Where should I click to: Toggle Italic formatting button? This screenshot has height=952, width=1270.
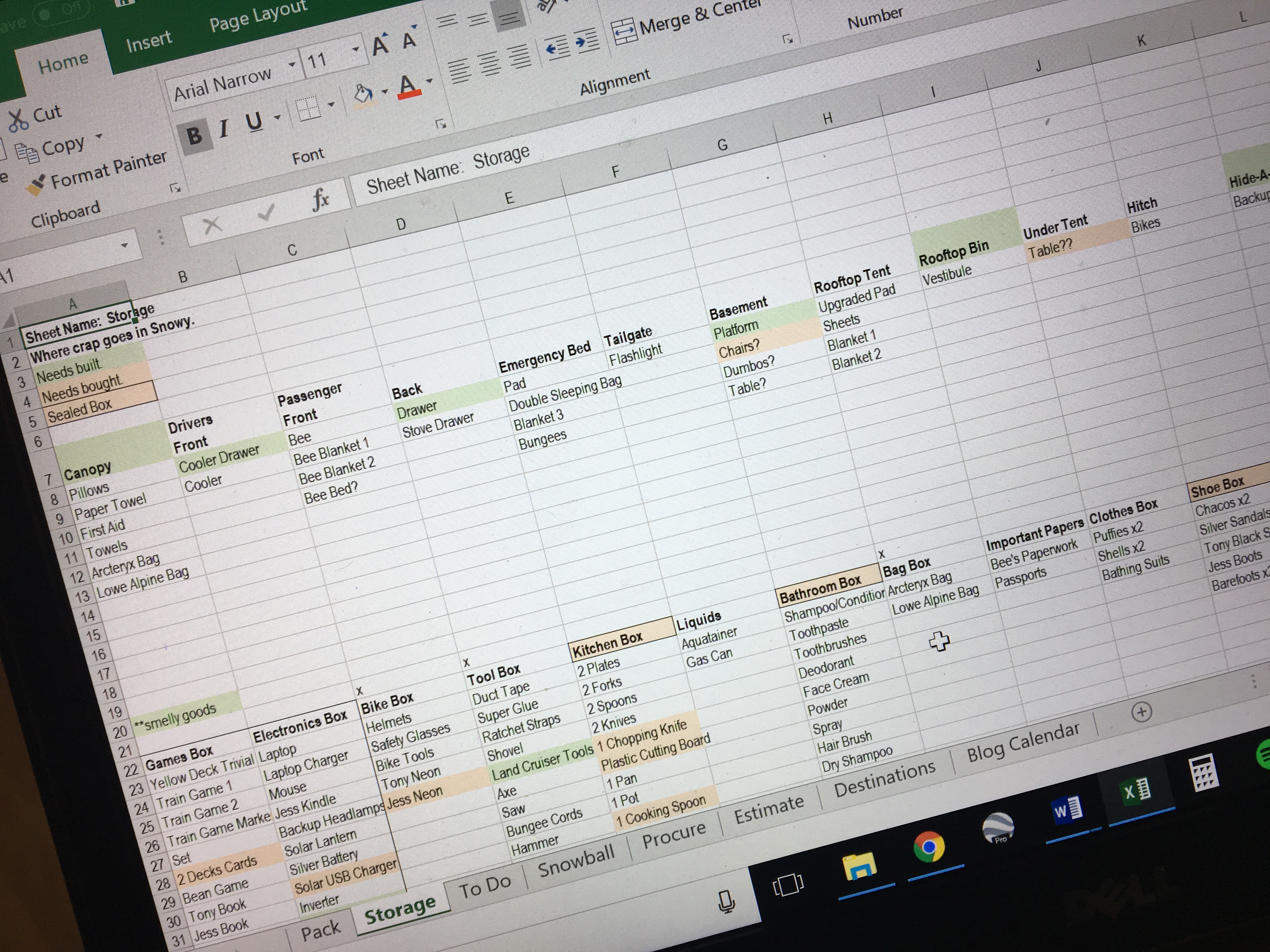tap(224, 128)
